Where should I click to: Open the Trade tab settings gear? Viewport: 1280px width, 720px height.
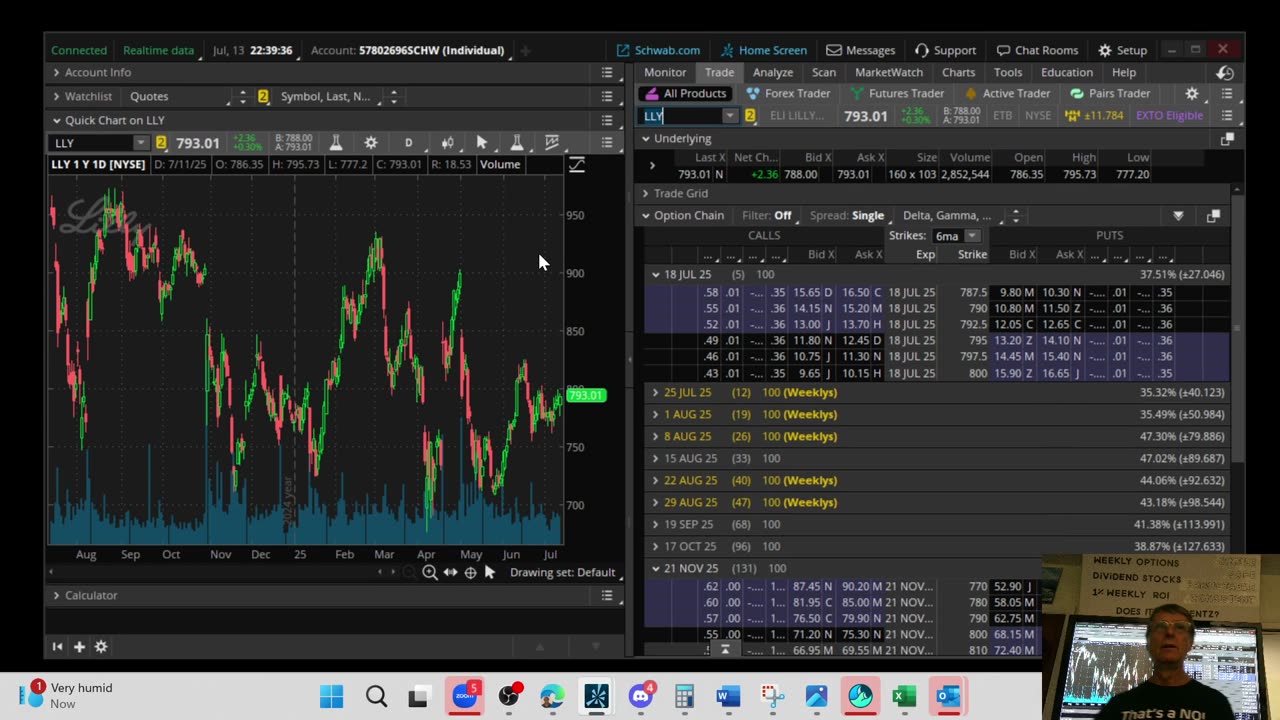1191,93
